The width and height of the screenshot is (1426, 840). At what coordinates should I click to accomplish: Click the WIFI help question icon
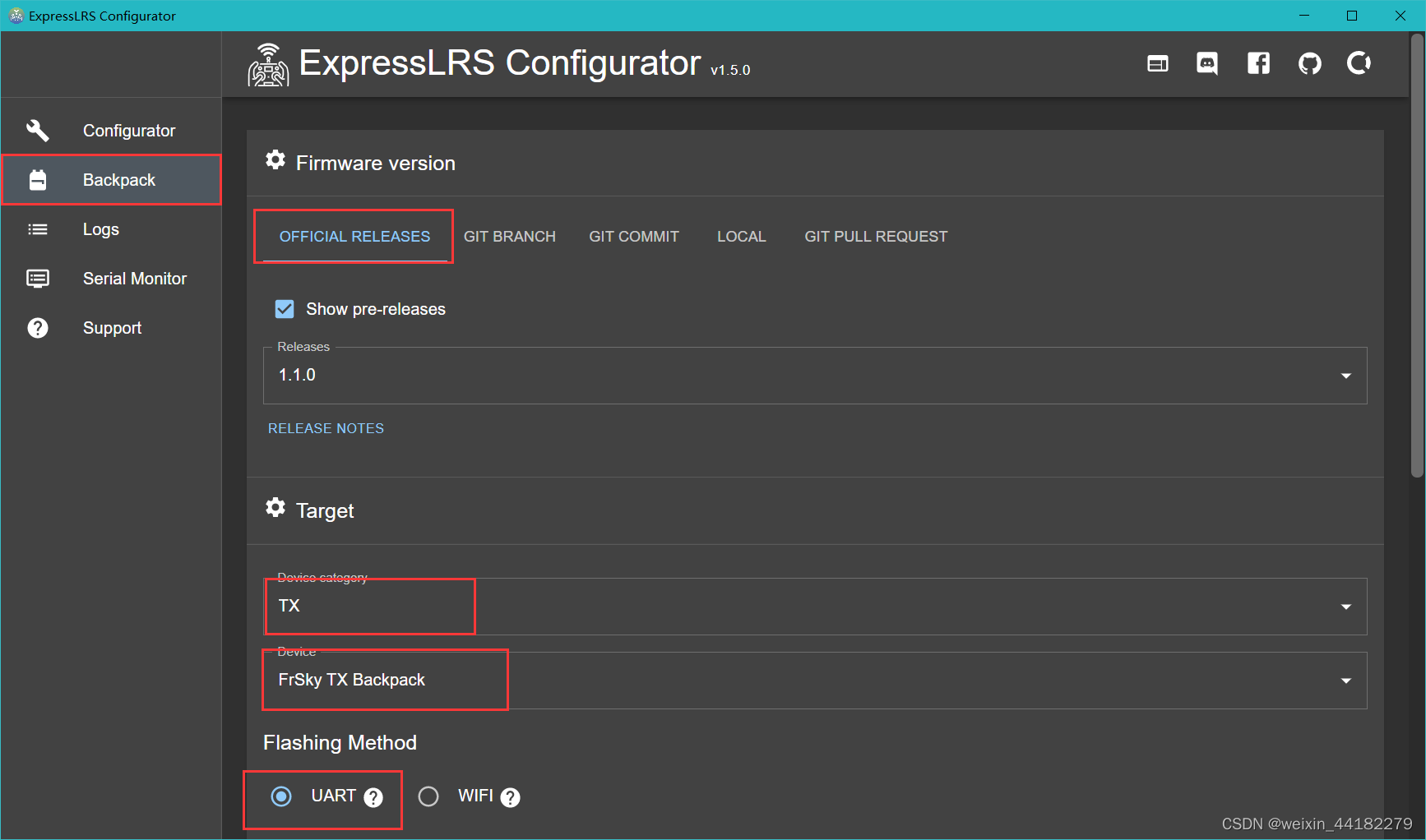pos(510,797)
